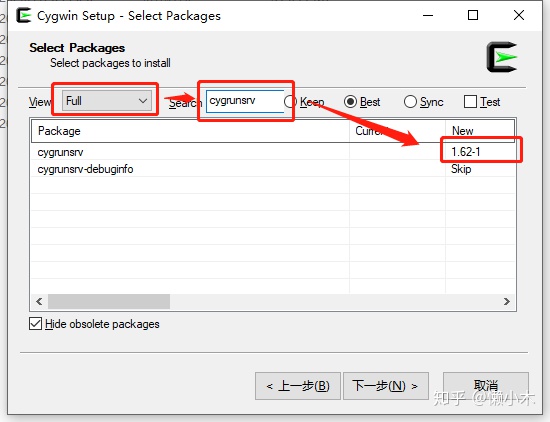The width and height of the screenshot is (550, 422).
Task: Click the Cygwin icon in title bar
Action: tap(24, 16)
